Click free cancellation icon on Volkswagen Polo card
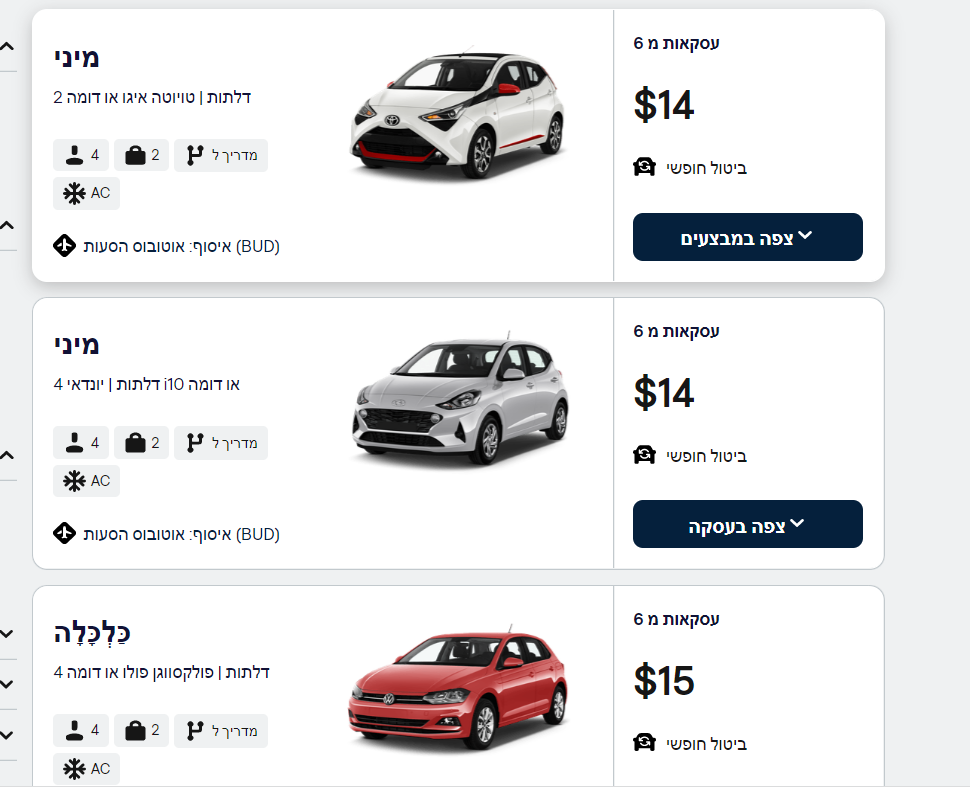Screen dimensions: 970x788 pyautogui.click(x=645, y=743)
